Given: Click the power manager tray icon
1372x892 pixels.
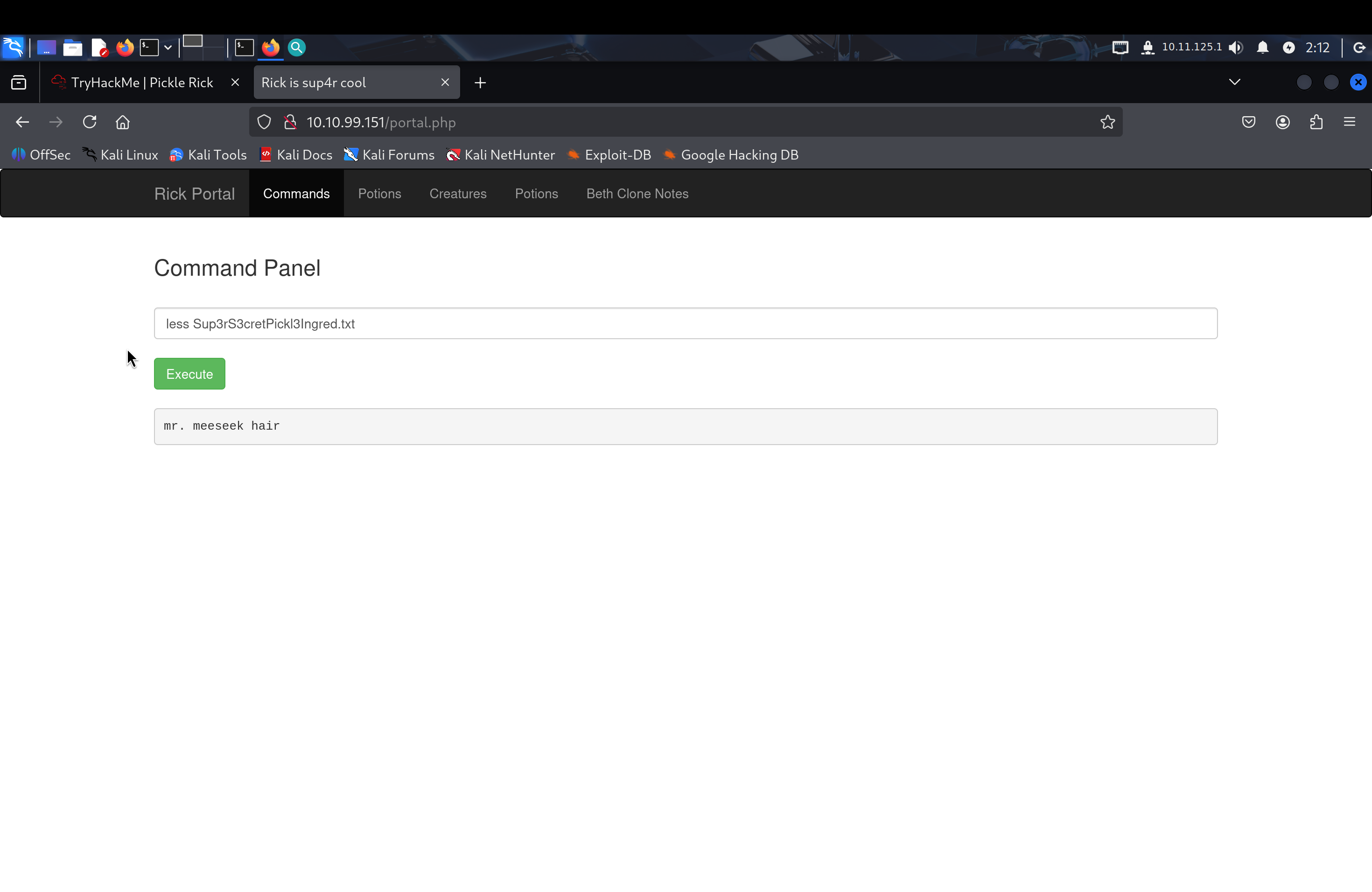Looking at the screenshot, I should point(1289,47).
